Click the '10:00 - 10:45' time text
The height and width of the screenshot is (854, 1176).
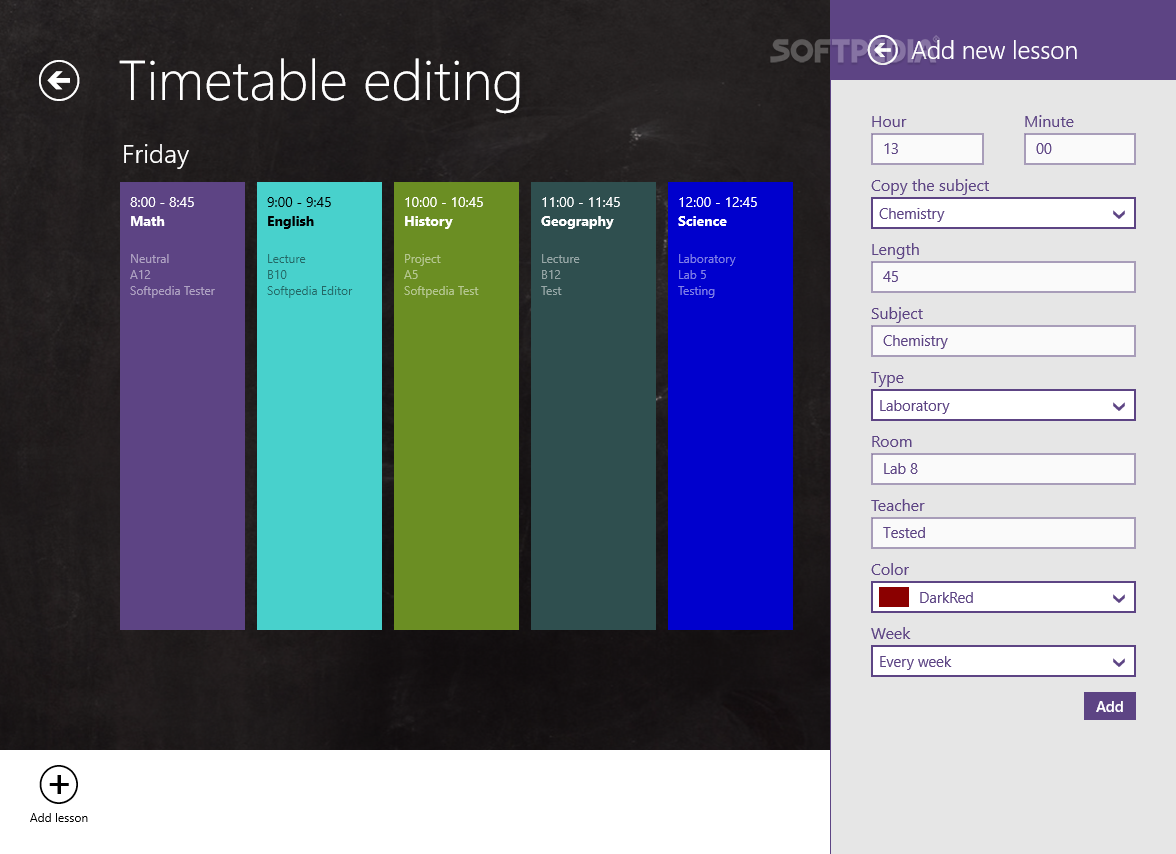pyautogui.click(x=443, y=202)
